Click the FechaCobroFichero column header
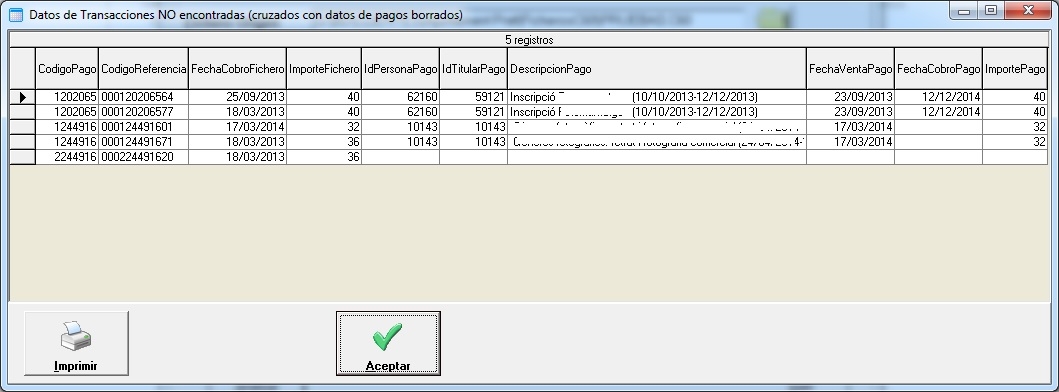This screenshot has width=1059, height=392. (x=238, y=68)
